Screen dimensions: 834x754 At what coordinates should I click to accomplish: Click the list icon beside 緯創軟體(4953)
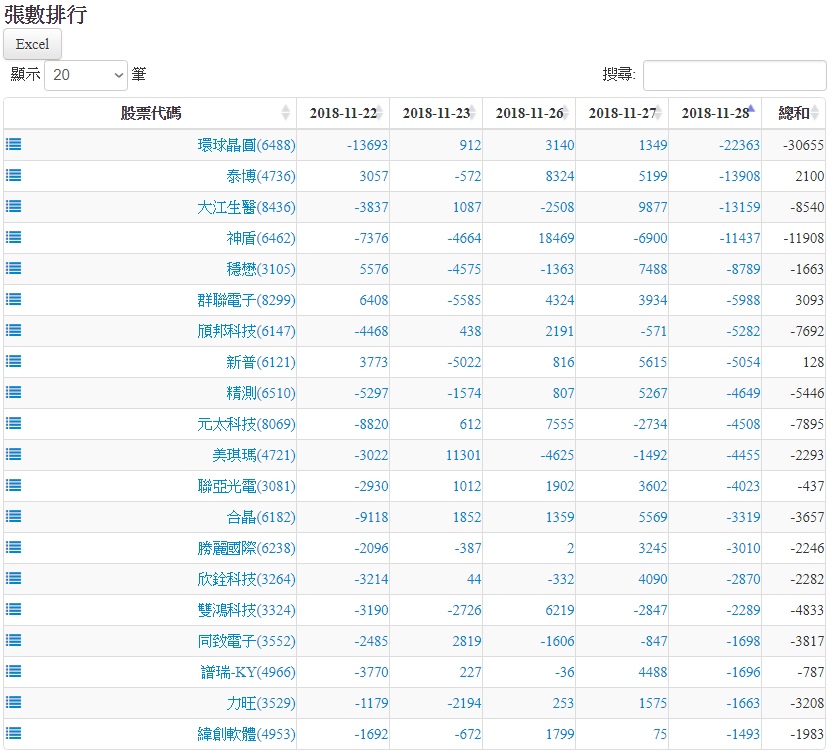click(x=14, y=733)
